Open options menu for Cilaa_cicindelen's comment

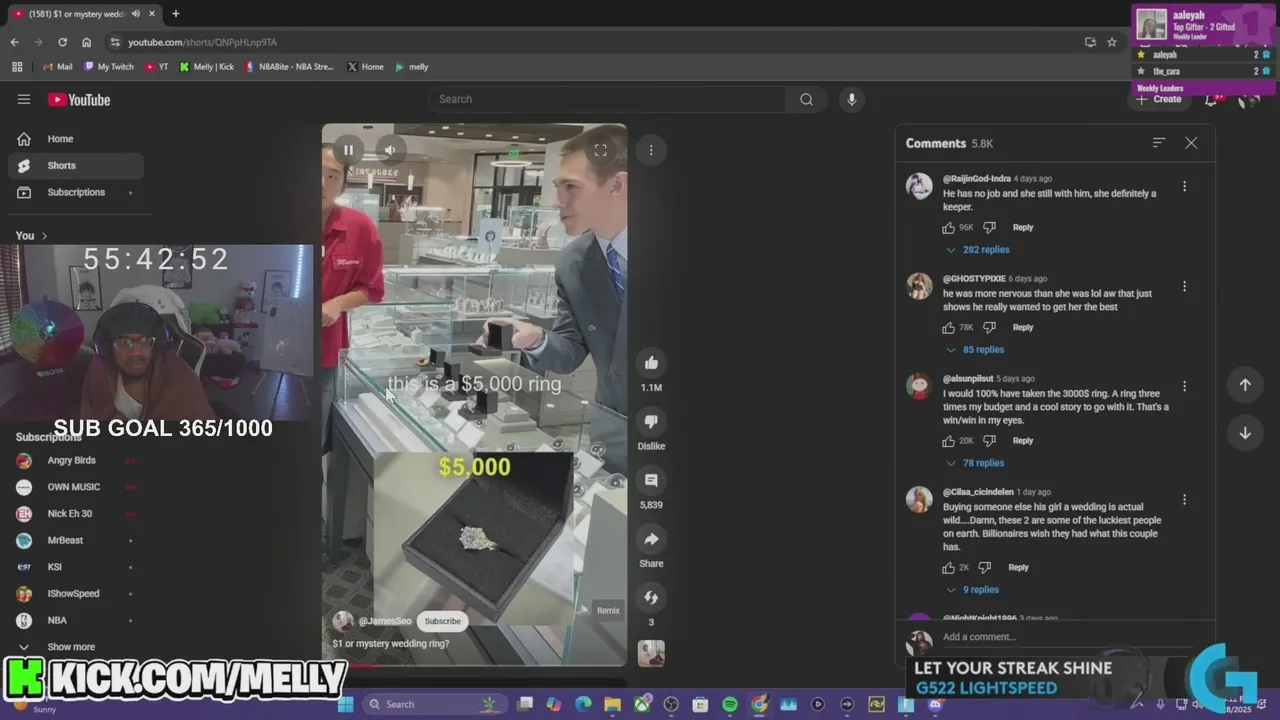click(1184, 499)
